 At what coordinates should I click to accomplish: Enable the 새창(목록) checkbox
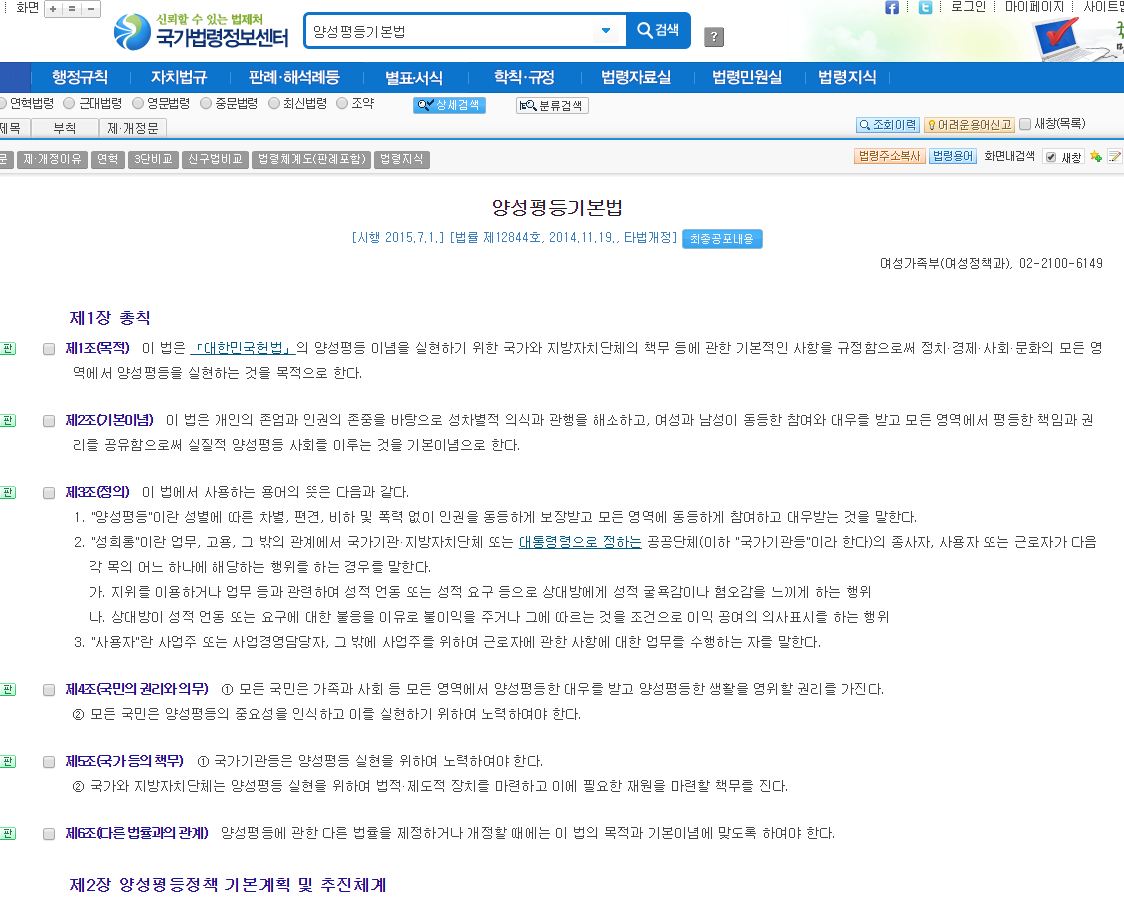pyautogui.click(x=1023, y=122)
